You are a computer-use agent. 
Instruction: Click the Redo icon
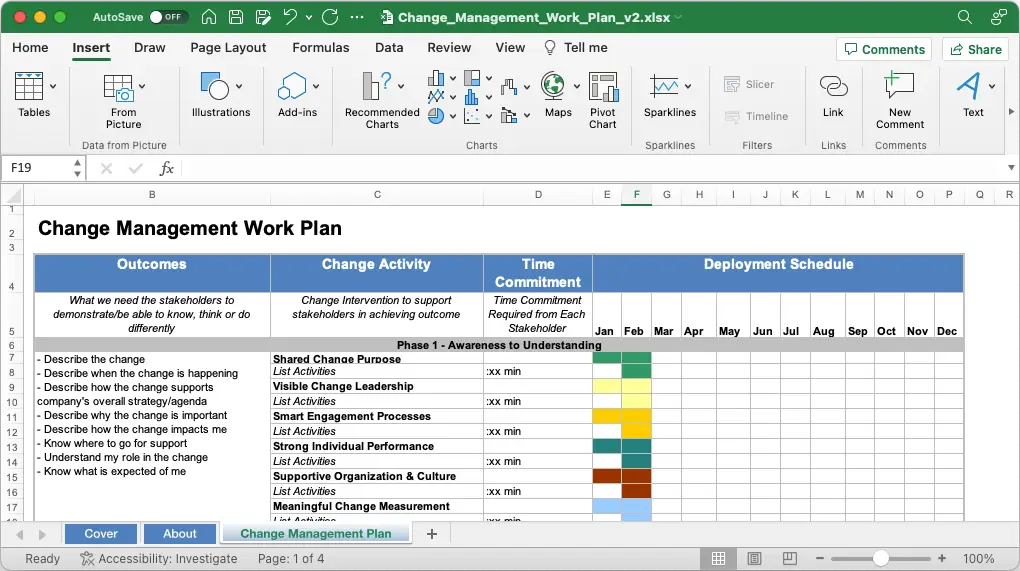330,17
